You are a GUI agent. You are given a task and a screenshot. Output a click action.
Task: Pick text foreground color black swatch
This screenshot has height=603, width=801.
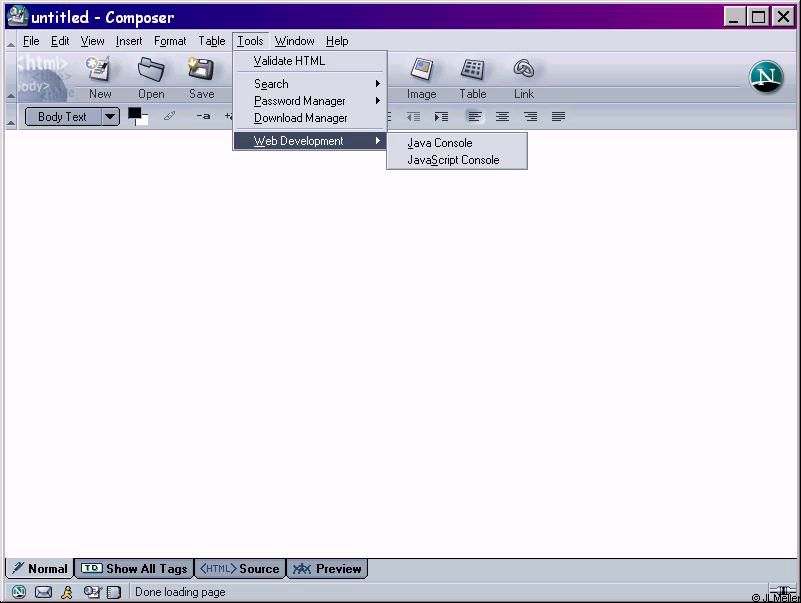(x=134, y=113)
